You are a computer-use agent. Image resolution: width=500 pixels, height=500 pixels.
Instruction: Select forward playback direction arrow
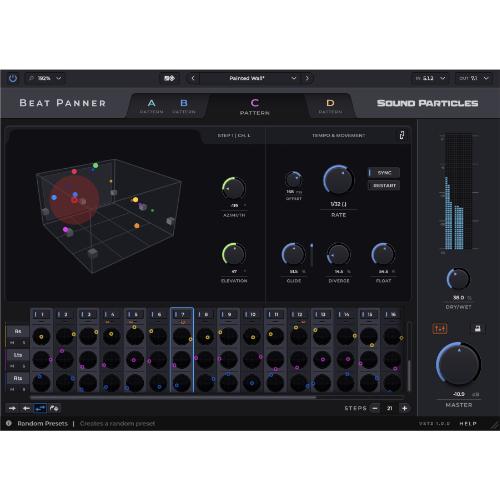12,408
